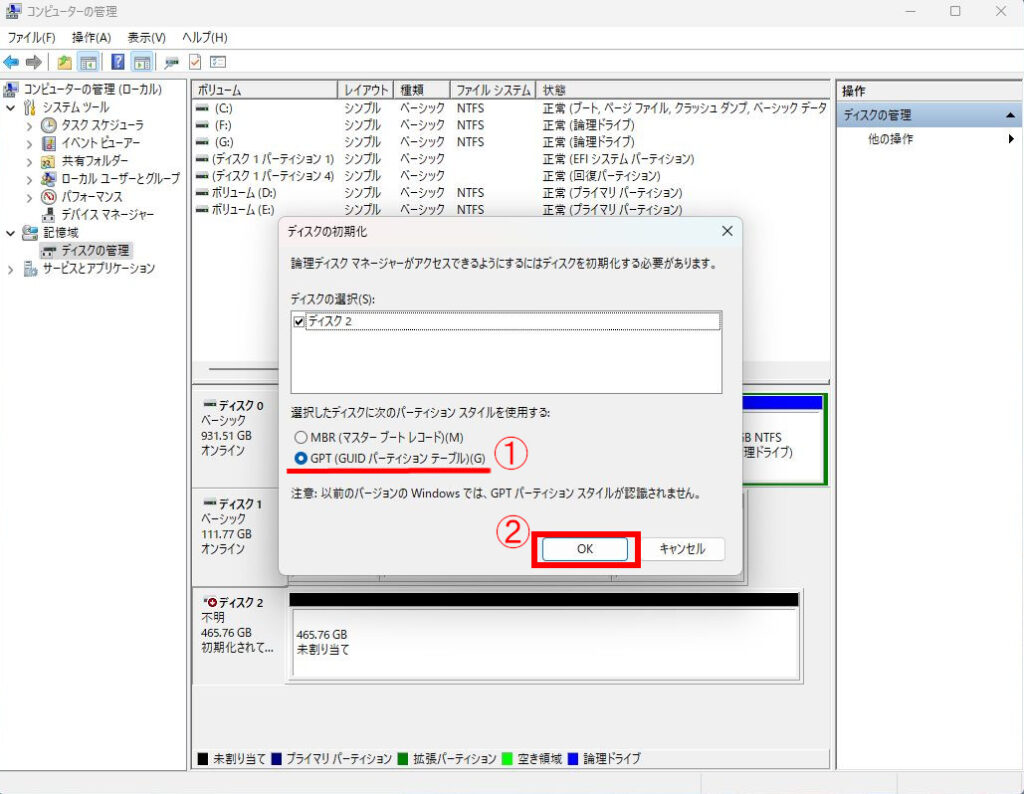The width and height of the screenshot is (1024, 794).
Task: Select the デバイス マネージャー tree item
Action: tap(108, 214)
